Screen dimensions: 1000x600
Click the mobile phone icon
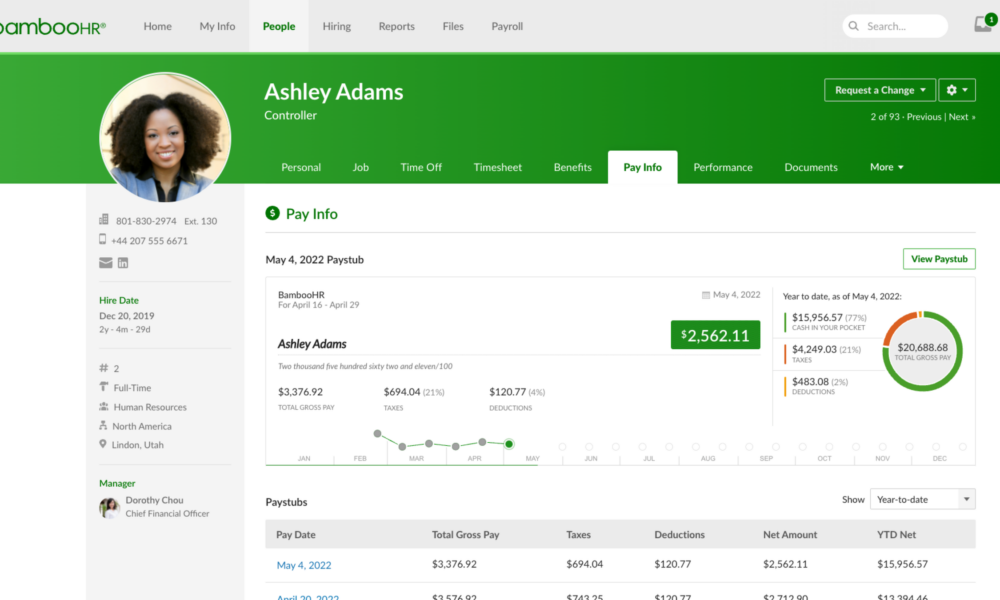coord(103,239)
